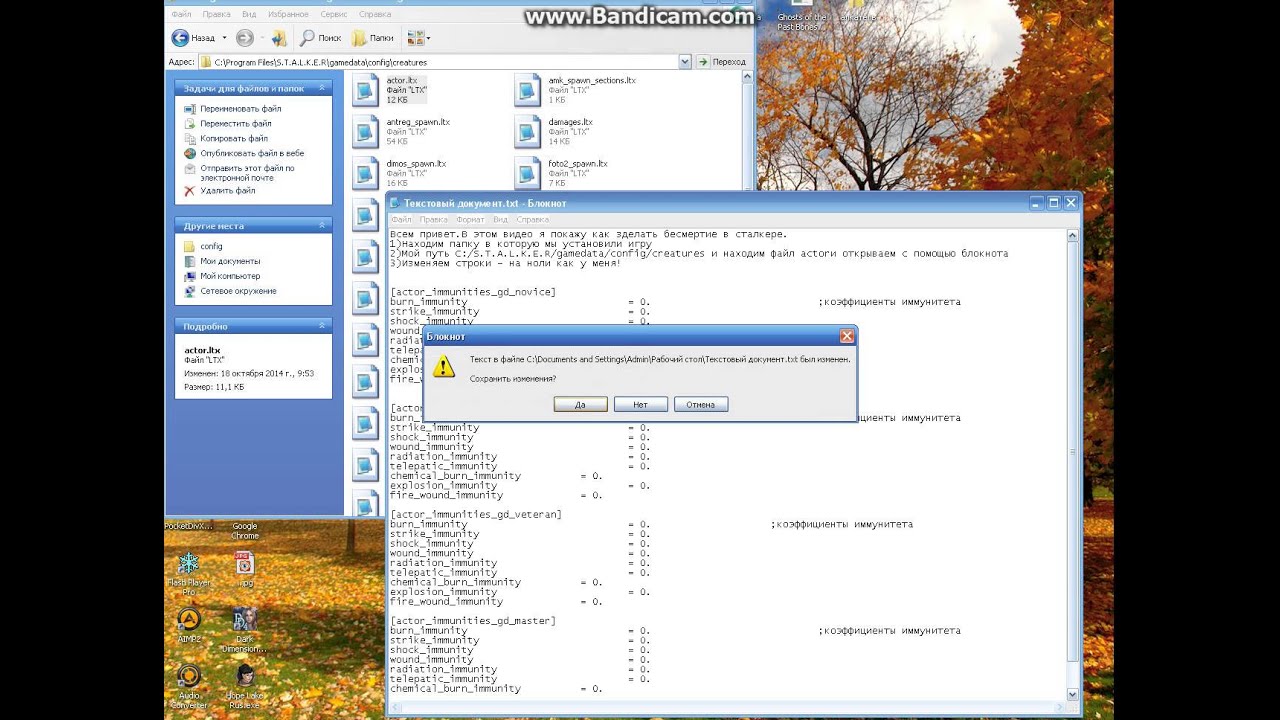
Task: Close the Блокнот save dialog
Action: (x=847, y=336)
